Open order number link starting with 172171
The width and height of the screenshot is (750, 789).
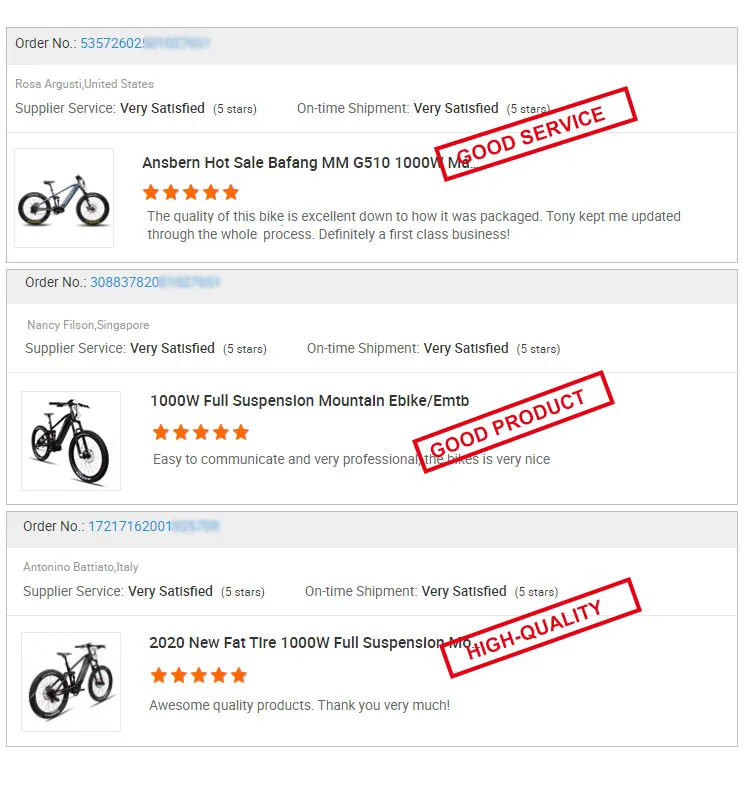click(x=153, y=526)
